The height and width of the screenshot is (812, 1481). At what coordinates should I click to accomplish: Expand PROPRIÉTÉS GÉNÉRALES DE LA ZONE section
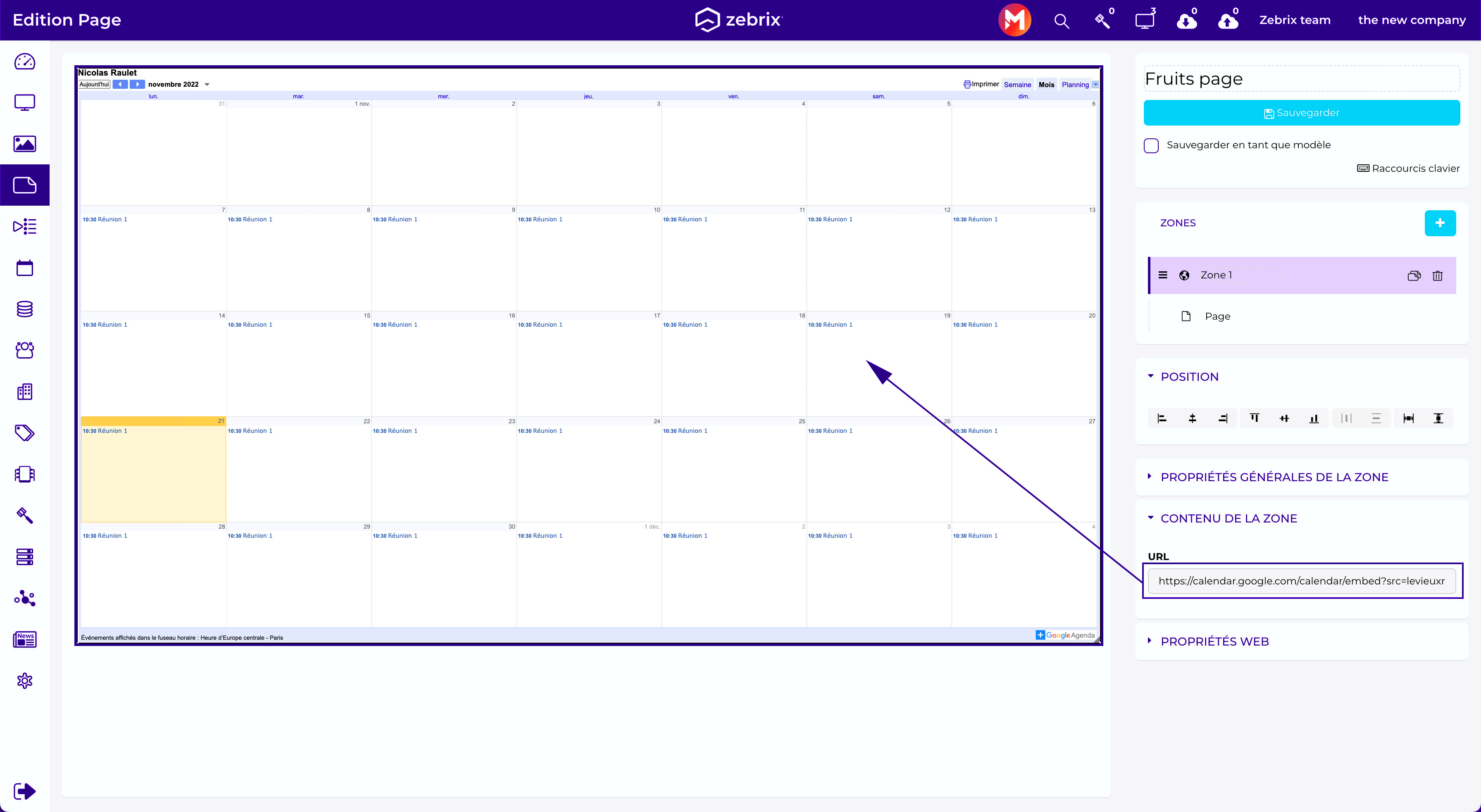coord(1274,477)
